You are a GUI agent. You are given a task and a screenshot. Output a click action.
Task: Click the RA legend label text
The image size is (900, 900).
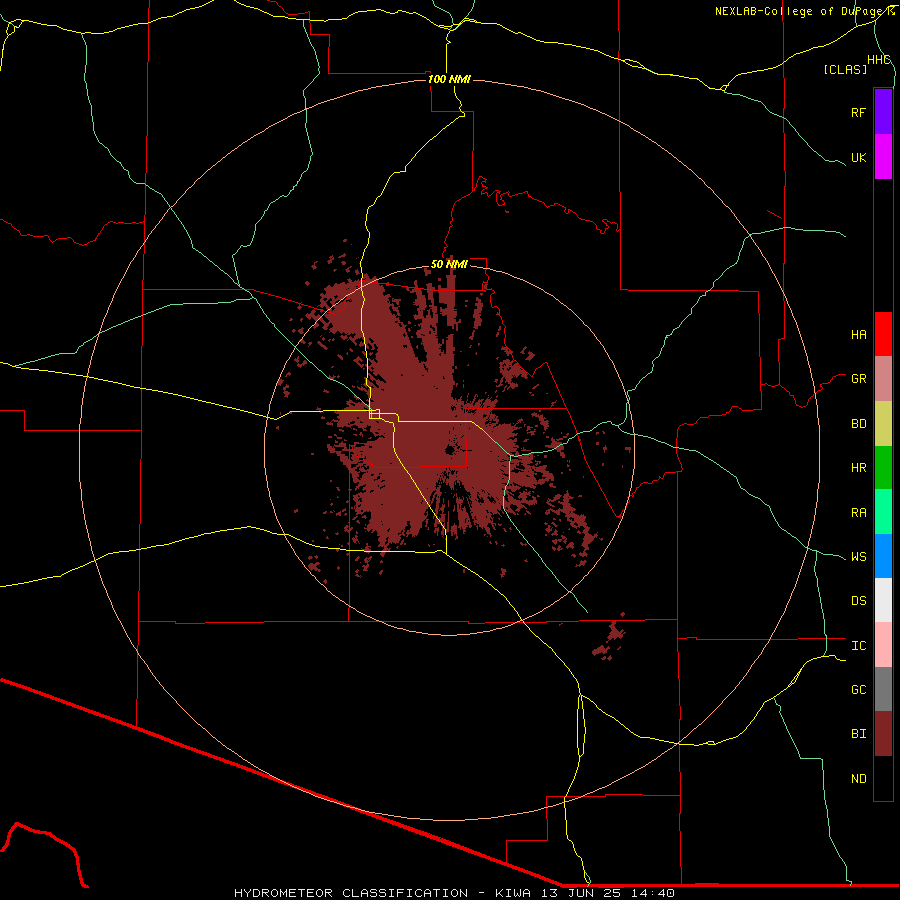858,513
